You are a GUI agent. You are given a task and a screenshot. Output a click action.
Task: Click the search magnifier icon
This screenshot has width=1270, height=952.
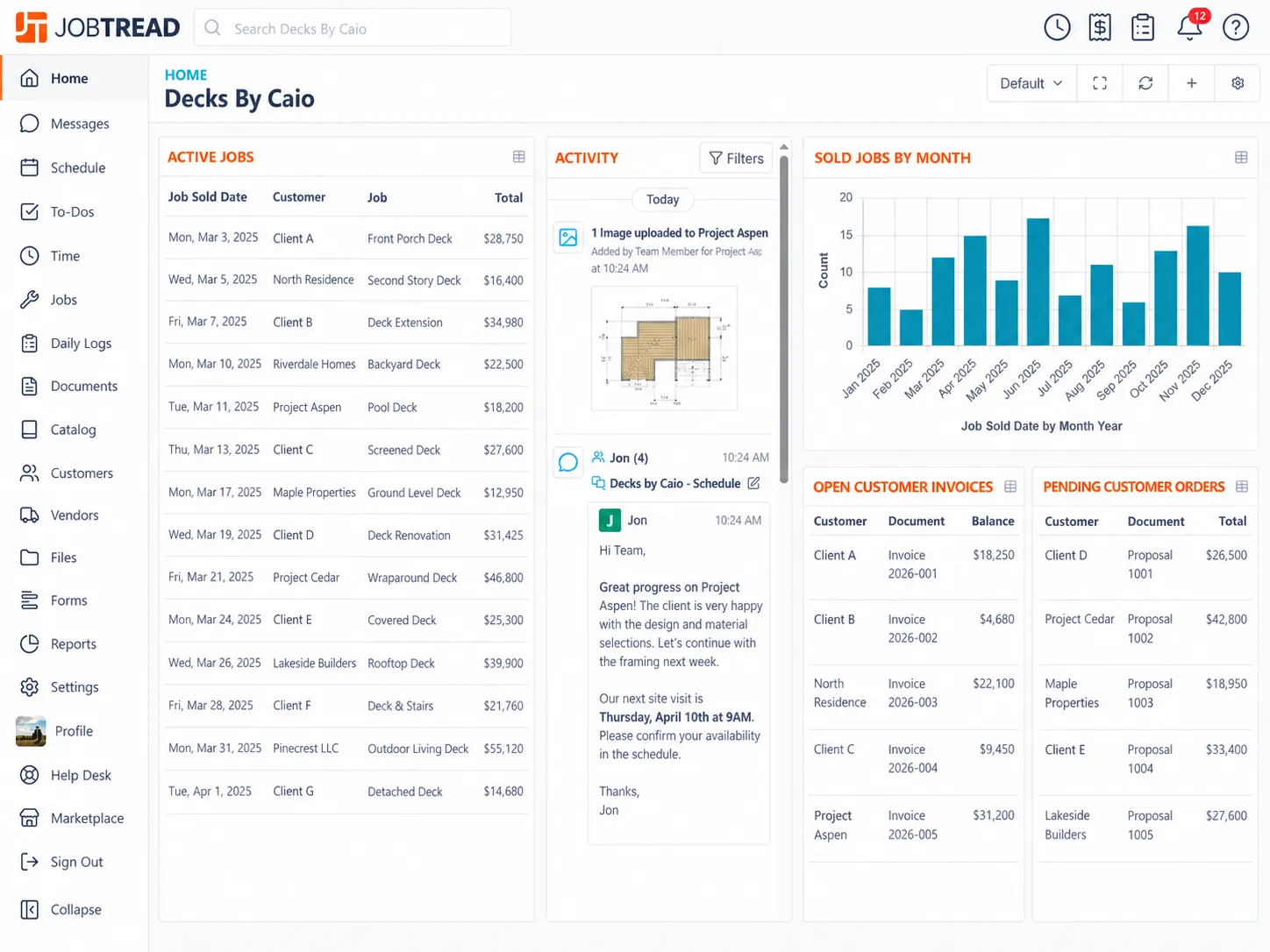pyautogui.click(x=212, y=28)
